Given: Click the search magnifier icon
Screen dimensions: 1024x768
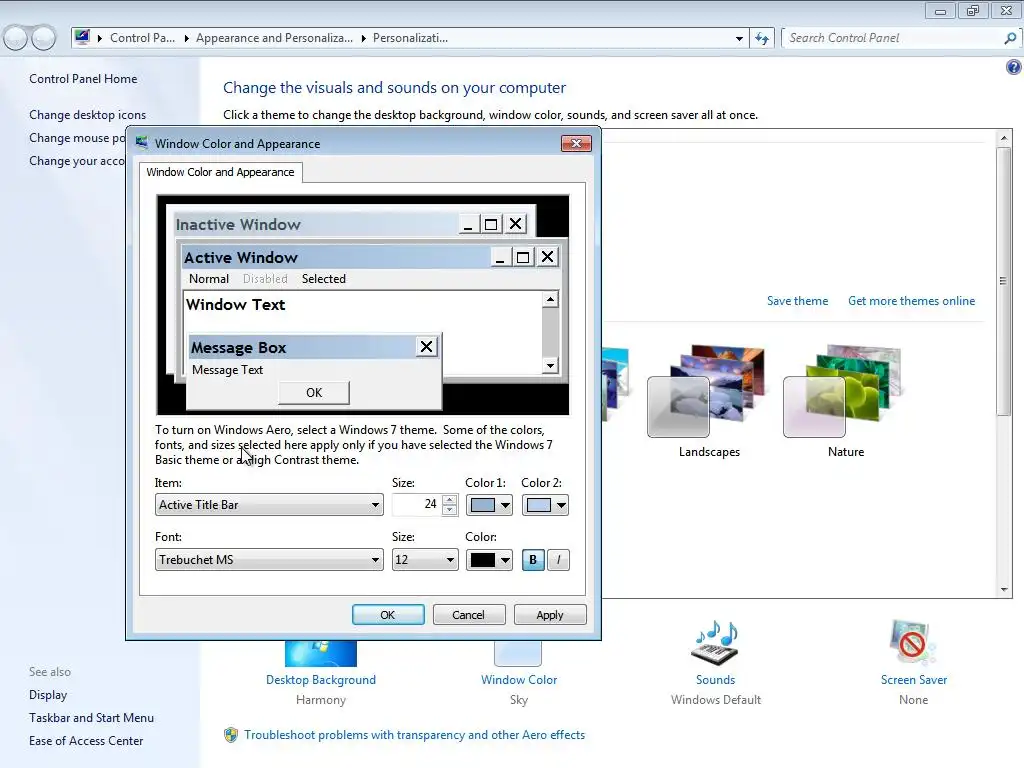Looking at the screenshot, I should point(1010,38).
